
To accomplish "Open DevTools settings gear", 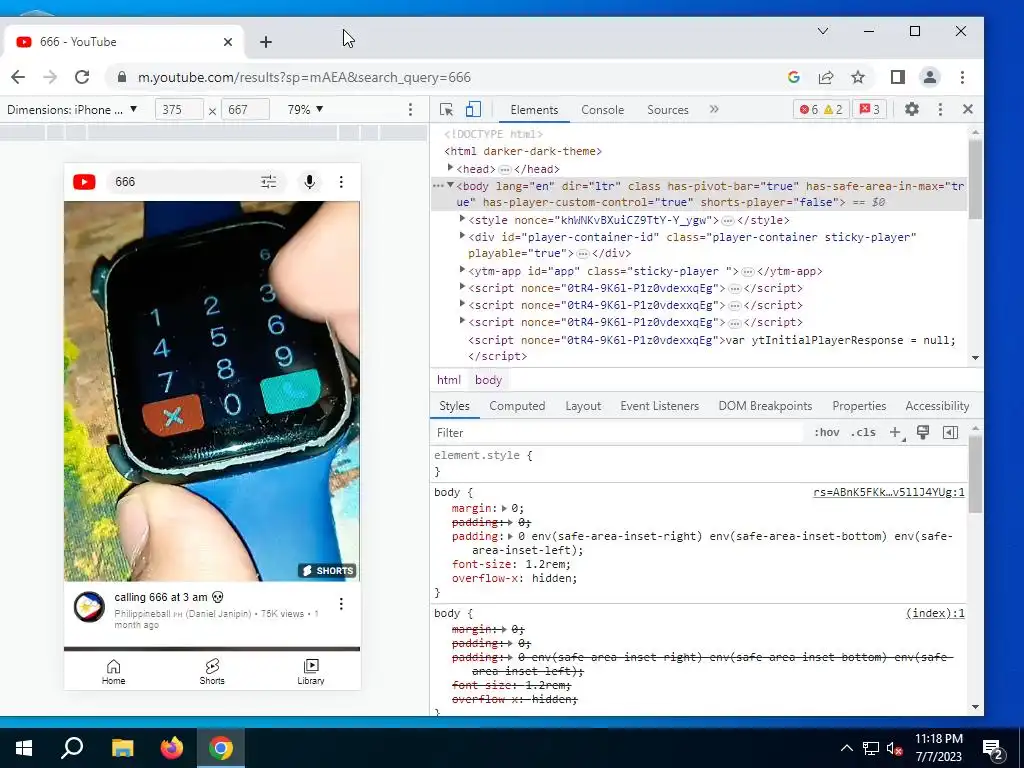I will 912,109.
